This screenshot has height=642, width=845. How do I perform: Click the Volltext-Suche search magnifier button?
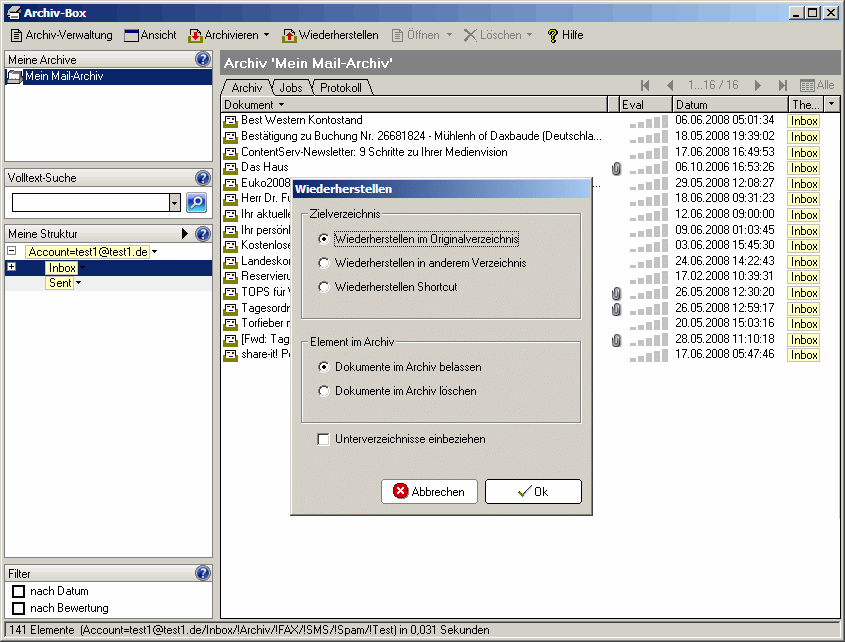pyautogui.click(x=196, y=202)
